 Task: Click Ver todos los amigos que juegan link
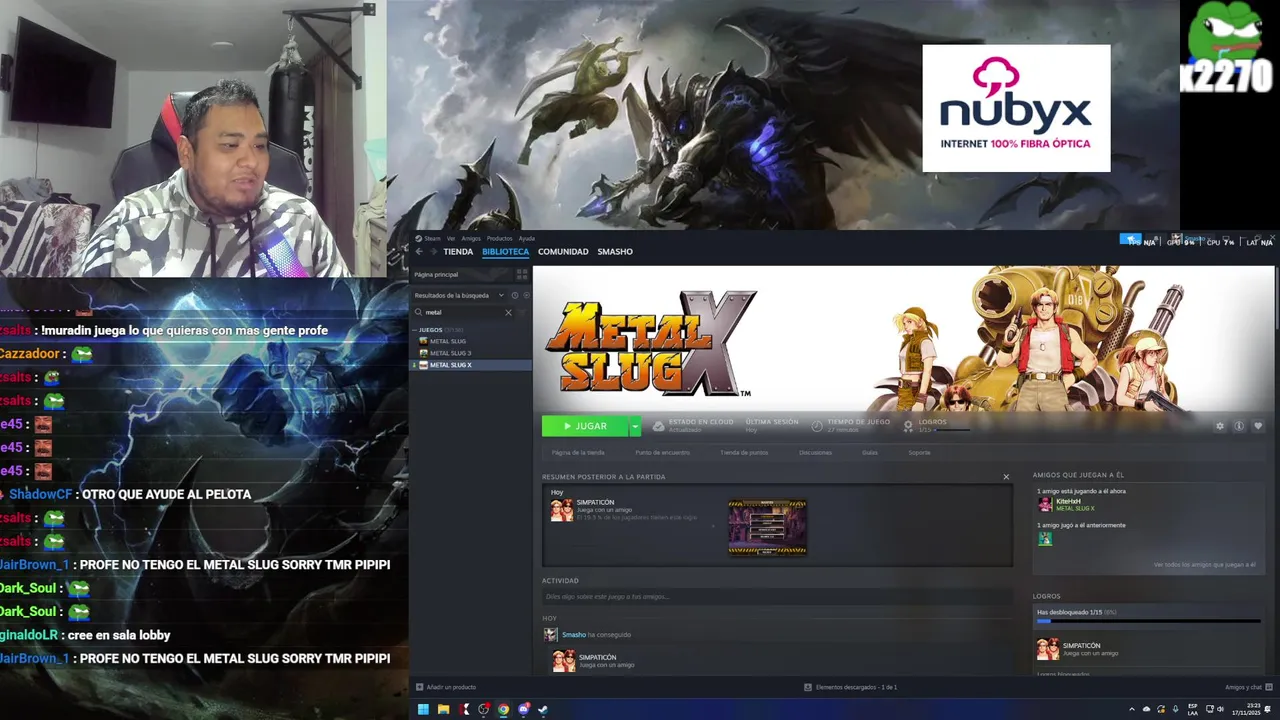click(x=1204, y=565)
